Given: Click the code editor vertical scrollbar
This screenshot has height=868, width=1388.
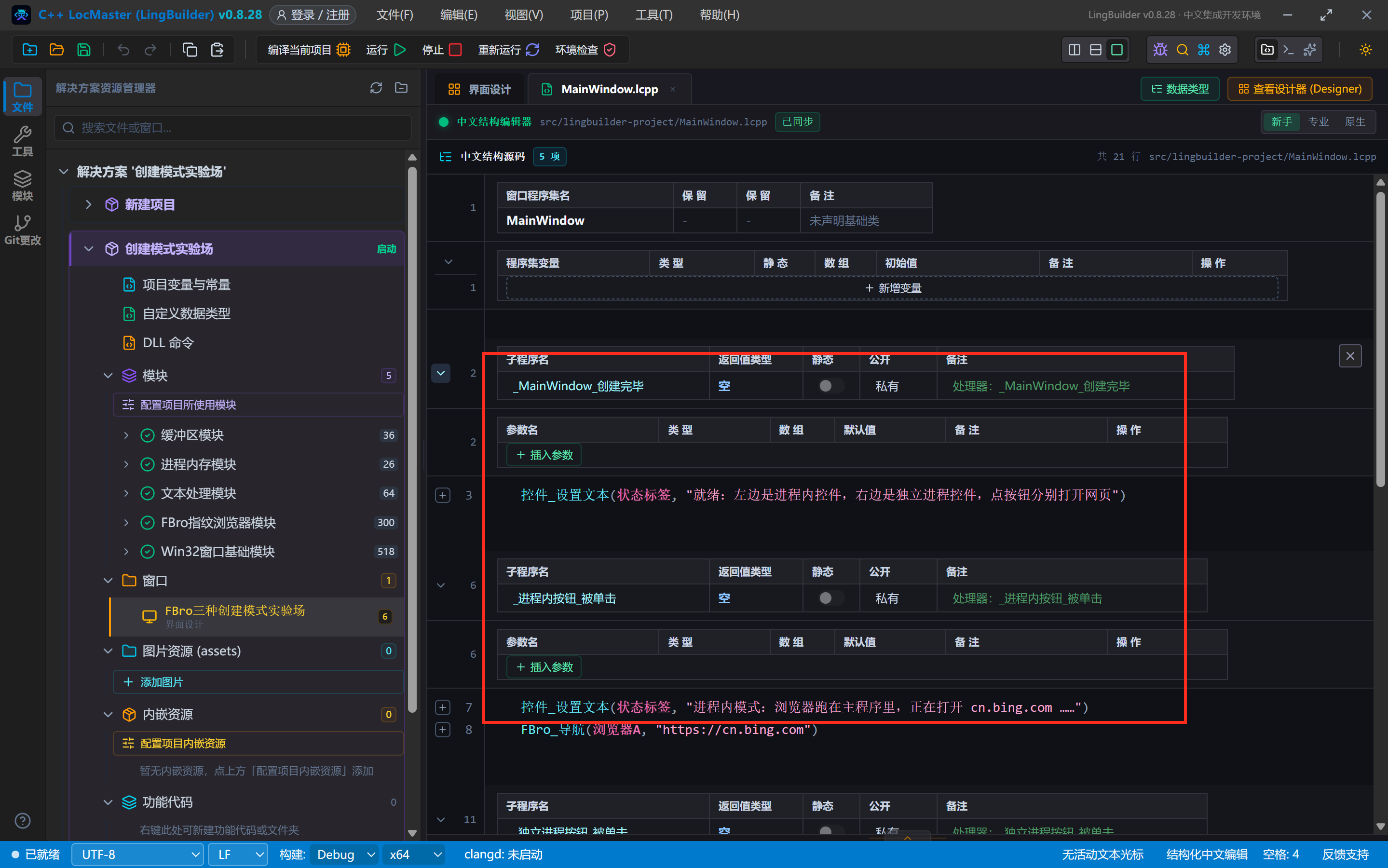Looking at the screenshot, I should click(x=1381, y=339).
